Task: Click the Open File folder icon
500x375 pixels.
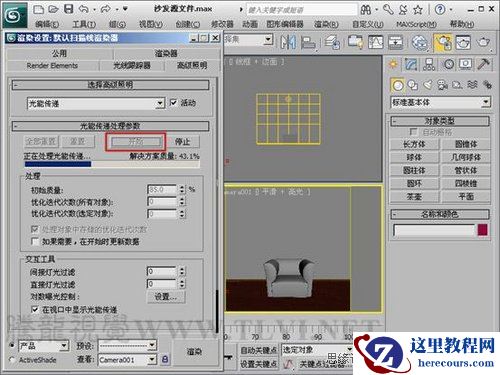Action: (53, 9)
